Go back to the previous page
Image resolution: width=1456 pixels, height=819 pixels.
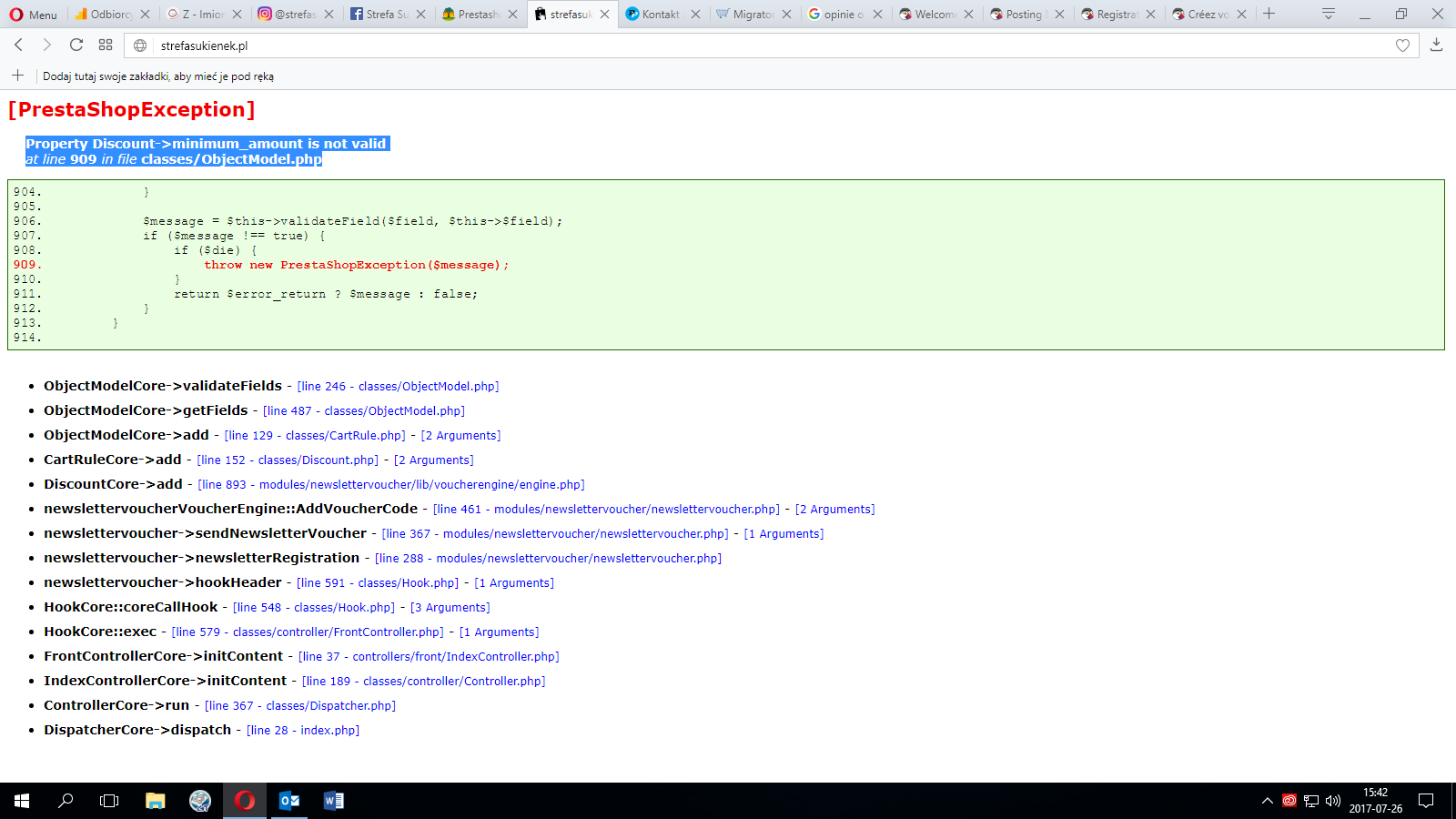[x=18, y=45]
